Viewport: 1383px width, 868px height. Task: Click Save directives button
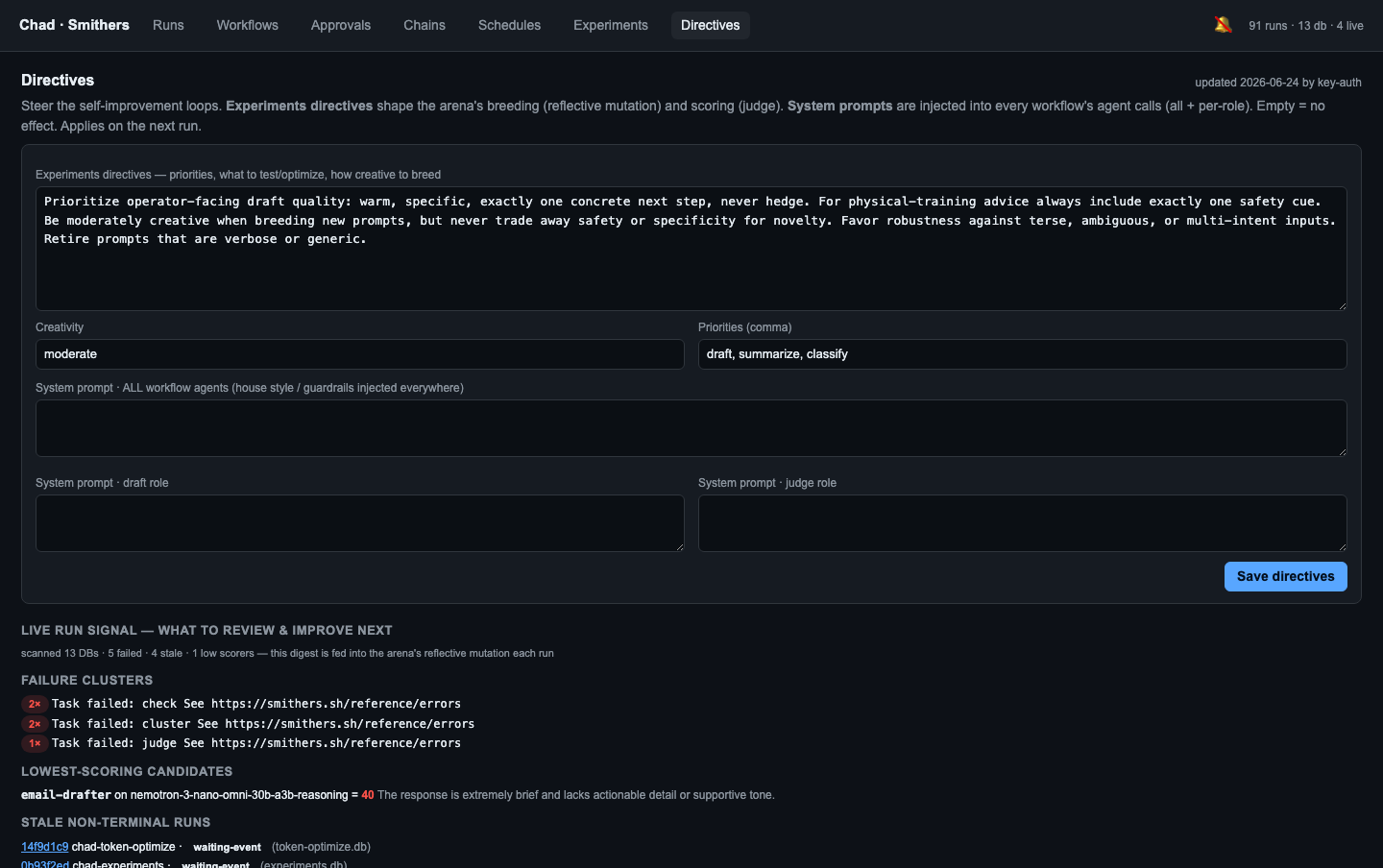coord(1285,576)
